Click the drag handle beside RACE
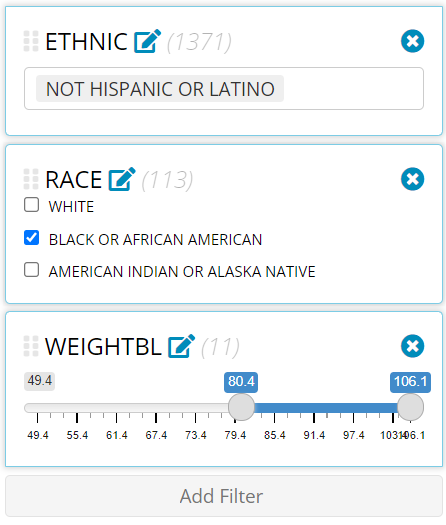The height and width of the screenshot is (525, 446). tap(31, 179)
